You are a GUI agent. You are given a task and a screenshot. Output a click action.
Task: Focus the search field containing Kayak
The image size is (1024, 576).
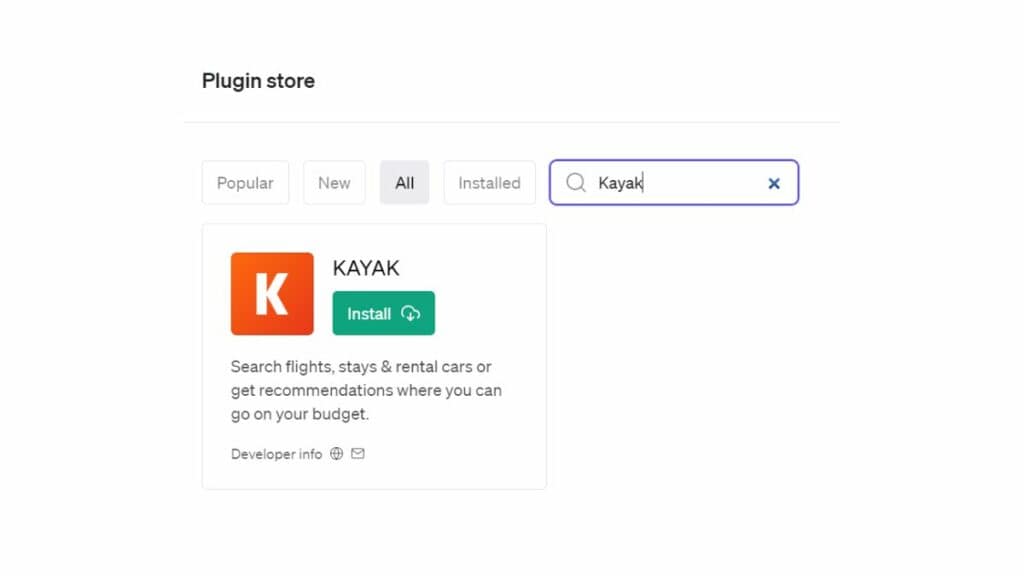pyautogui.click(x=674, y=182)
